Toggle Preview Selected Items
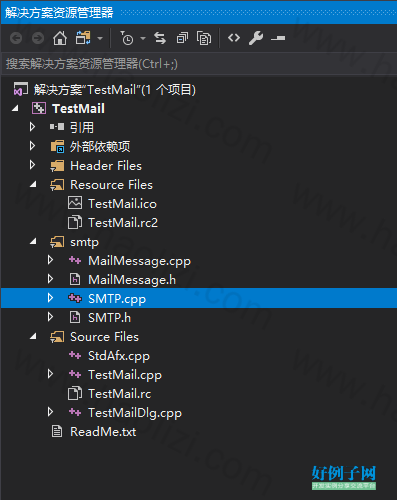Image resolution: width=397 pixels, height=500 pixels. (x=278, y=39)
